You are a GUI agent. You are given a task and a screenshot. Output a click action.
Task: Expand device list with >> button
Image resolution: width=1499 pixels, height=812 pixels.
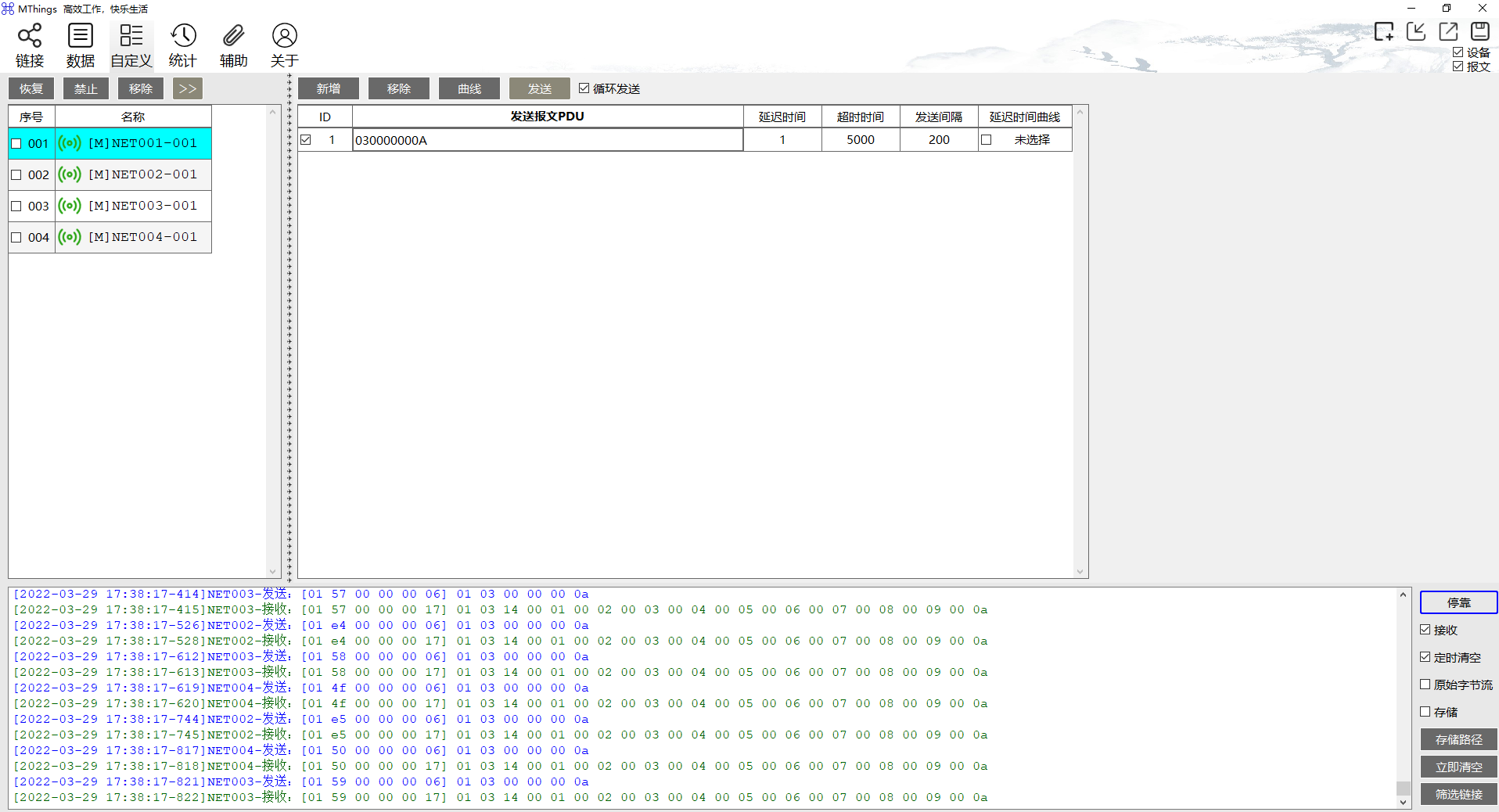coord(188,88)
